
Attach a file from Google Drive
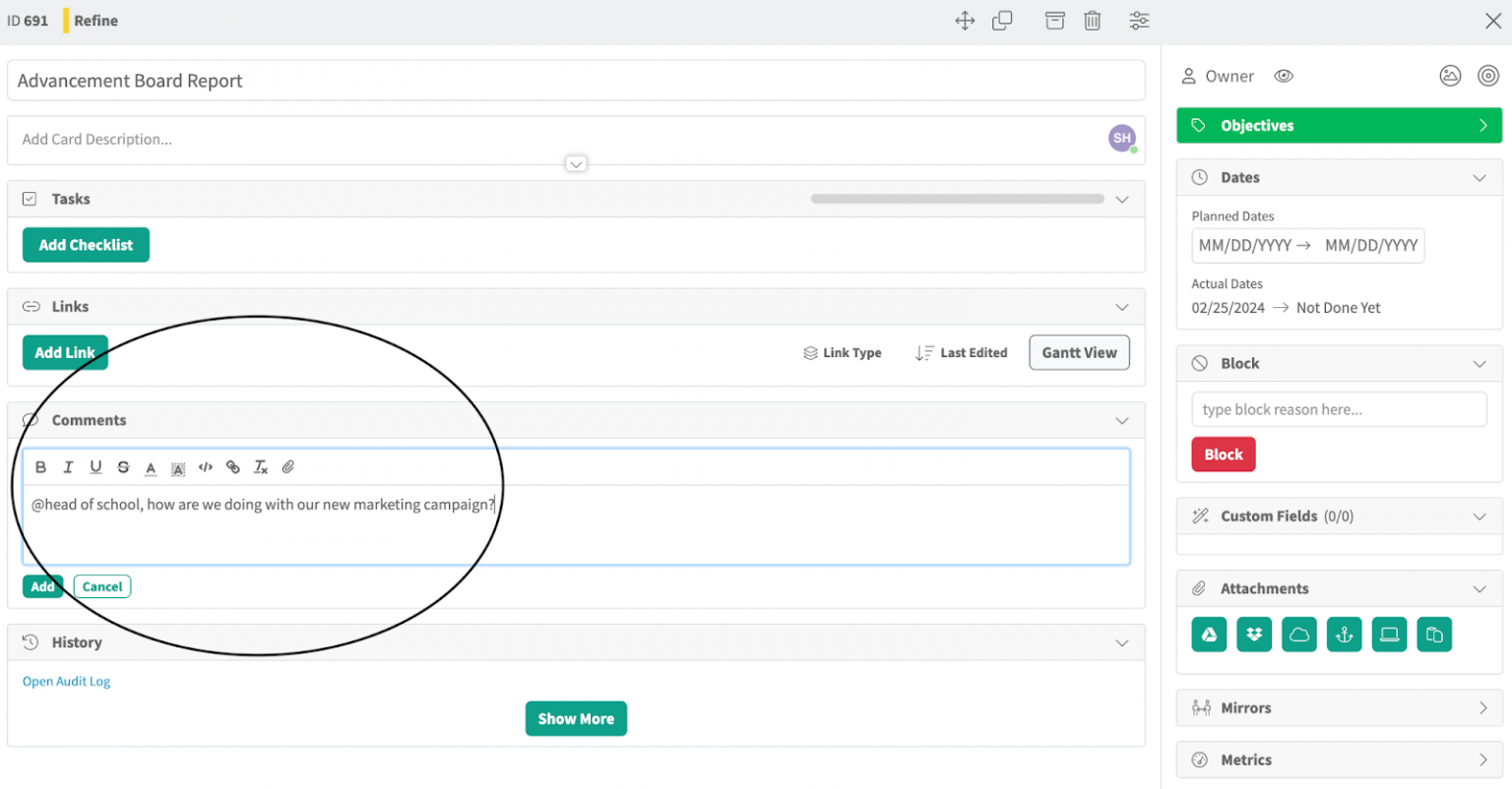[x=1209, y=635]
